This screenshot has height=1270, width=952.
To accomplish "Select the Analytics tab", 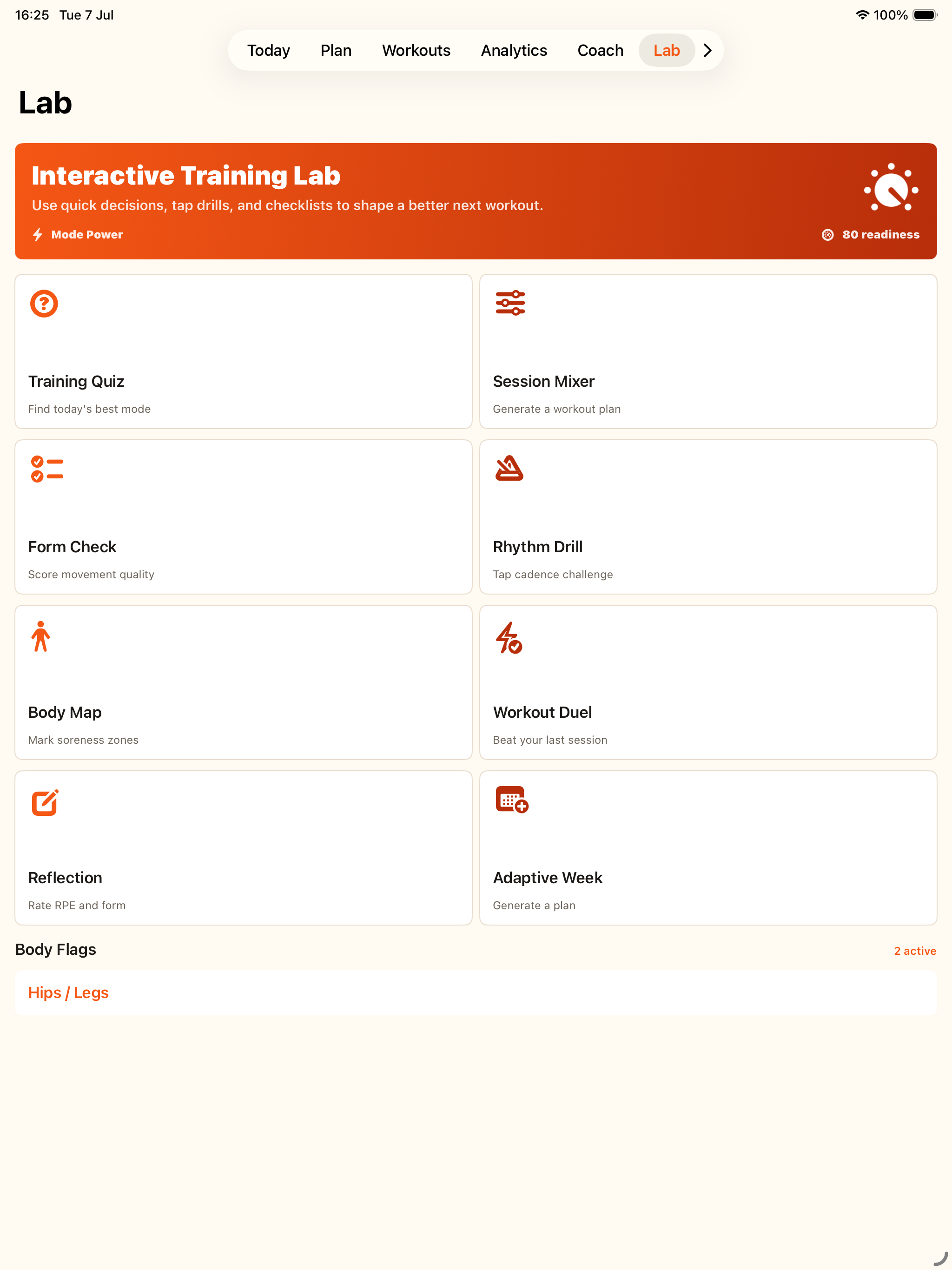I will pyautogui.click(x=514, y=51).
